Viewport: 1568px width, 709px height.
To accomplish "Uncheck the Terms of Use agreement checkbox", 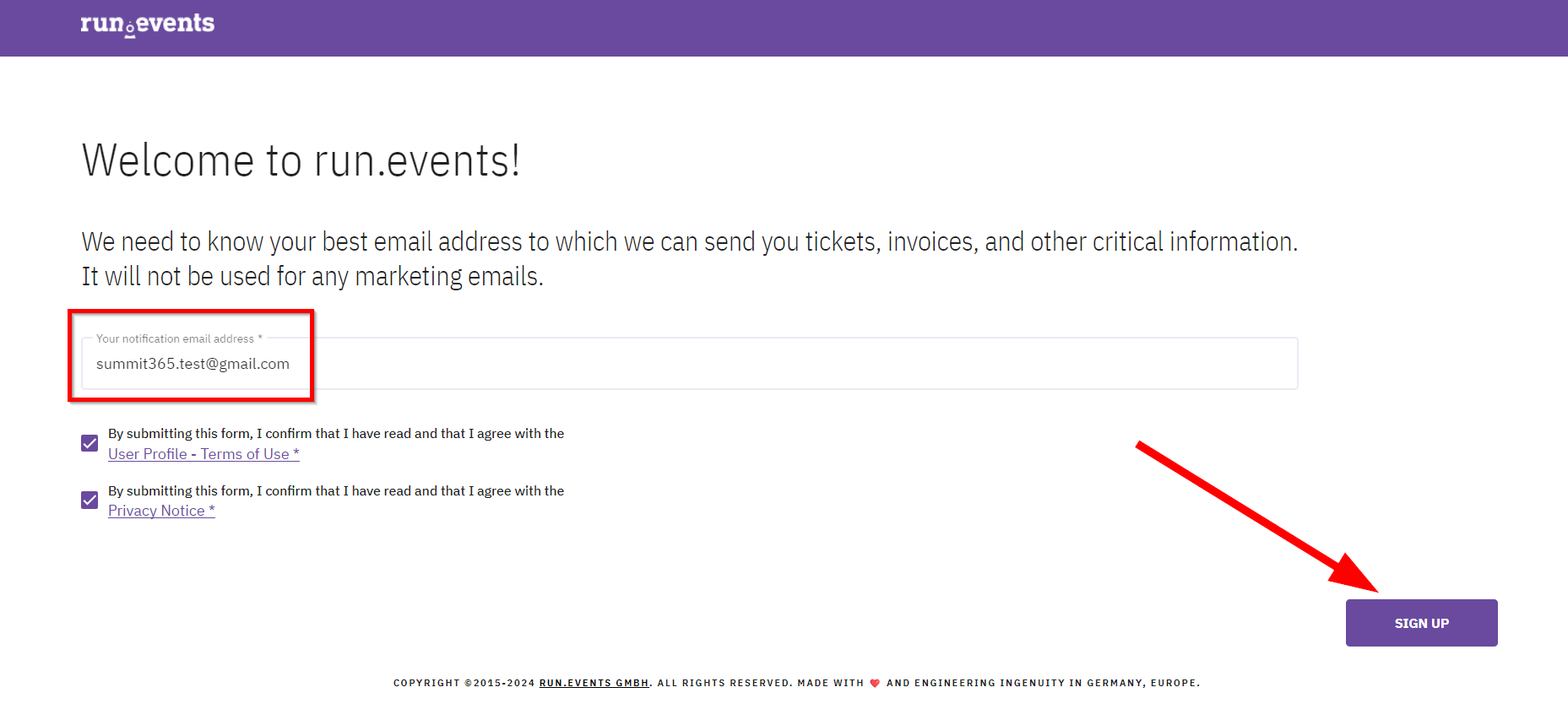I will tap(90, 443).
